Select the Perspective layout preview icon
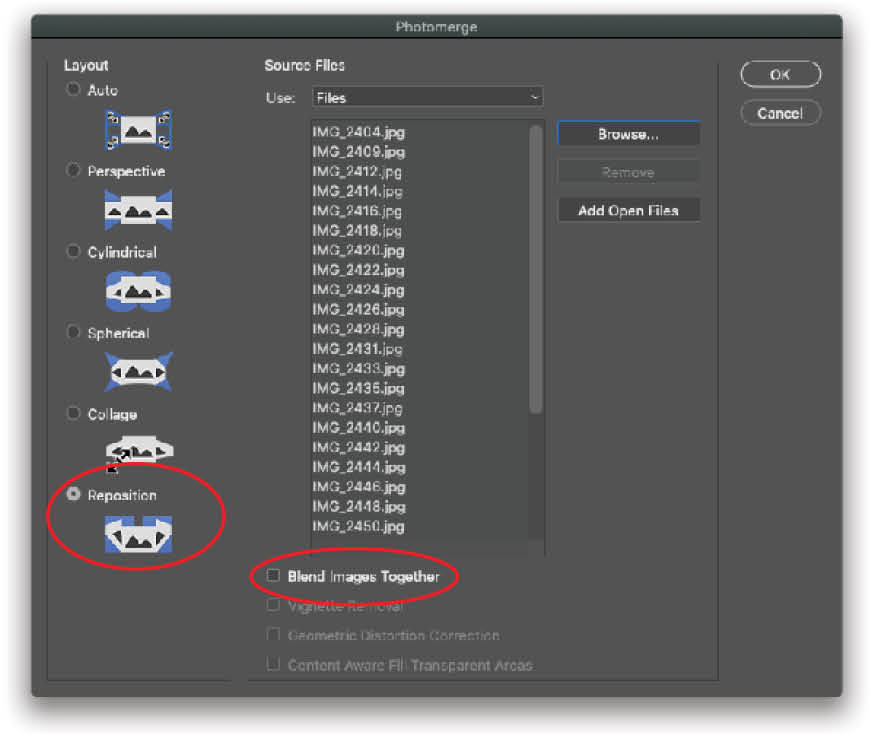The height and width of the screenshot is (736, 870). (138, 209)
